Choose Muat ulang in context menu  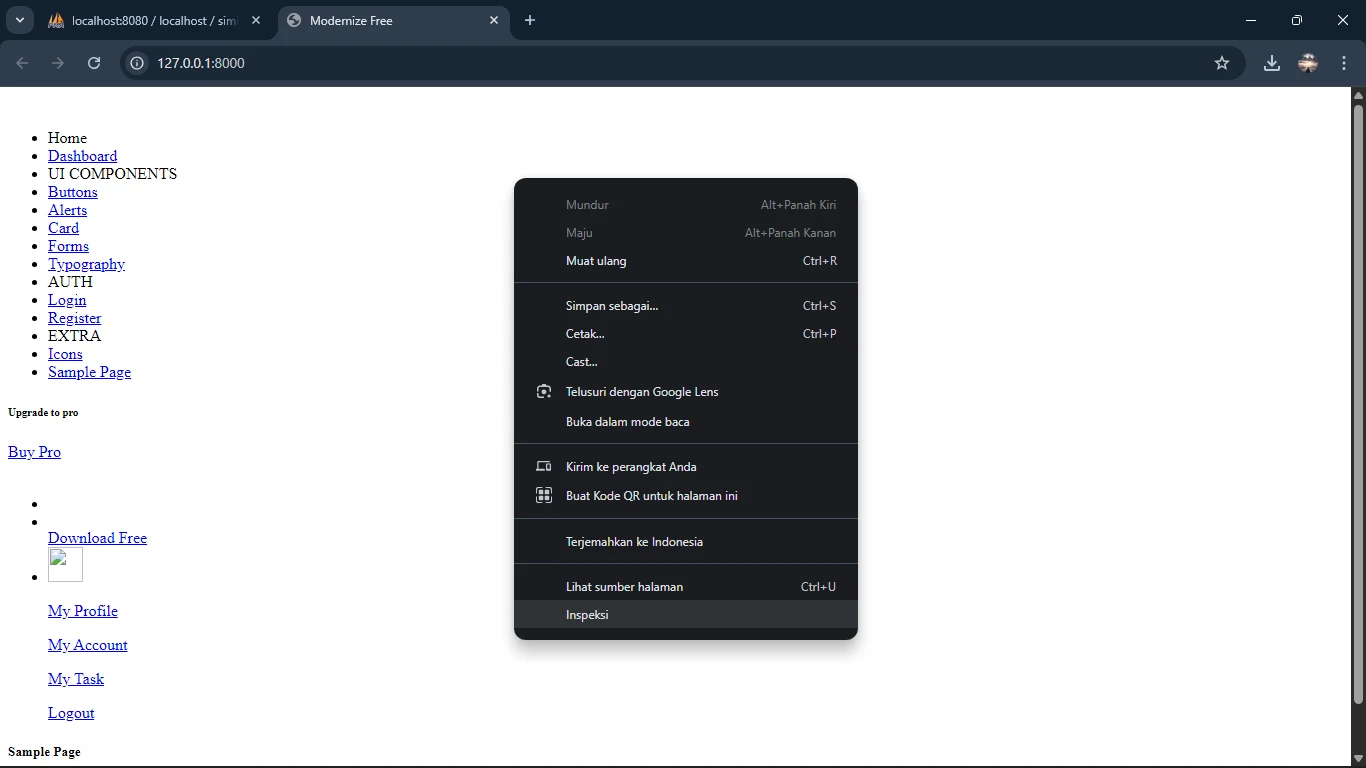pos(596,260)
